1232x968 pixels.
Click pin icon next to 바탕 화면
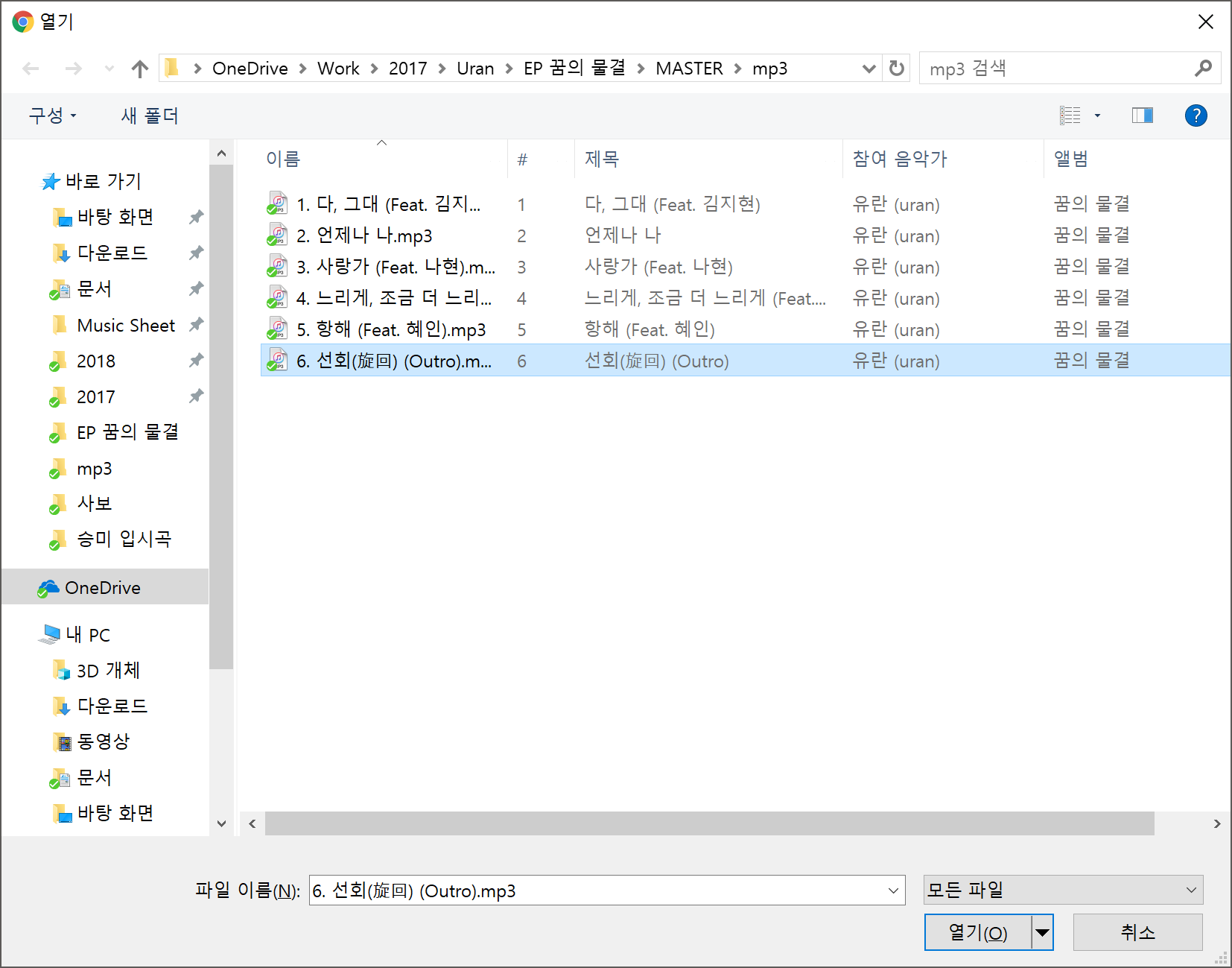click(x=196, y=217)
